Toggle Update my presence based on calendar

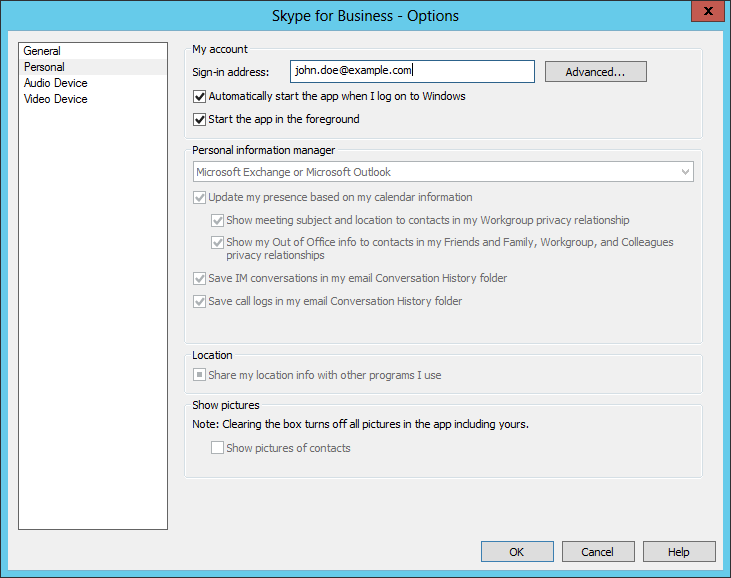pyautogui.click(x=200, y=198)
